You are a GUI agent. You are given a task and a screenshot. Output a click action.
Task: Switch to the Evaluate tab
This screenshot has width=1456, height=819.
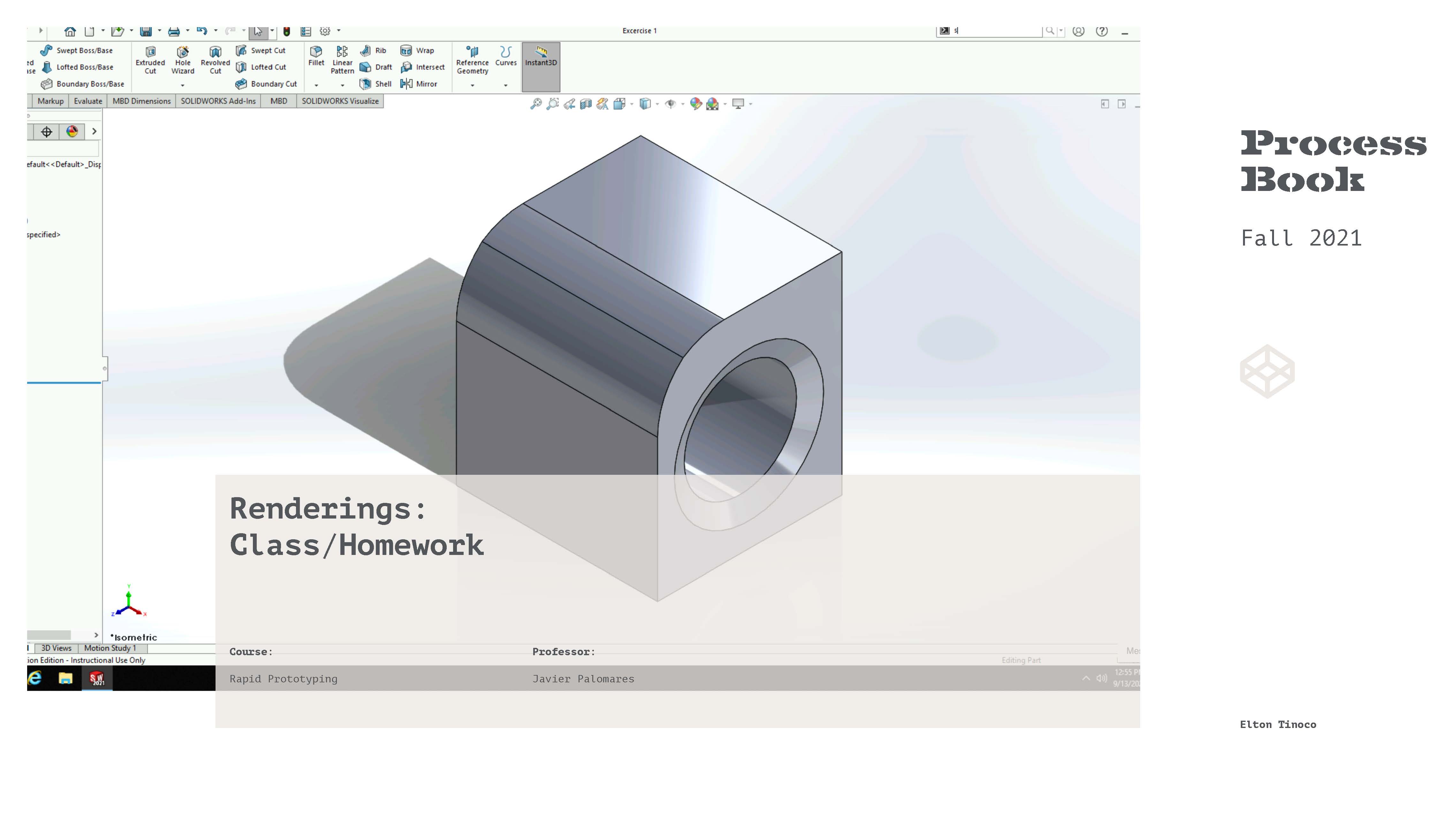(87, 101)
